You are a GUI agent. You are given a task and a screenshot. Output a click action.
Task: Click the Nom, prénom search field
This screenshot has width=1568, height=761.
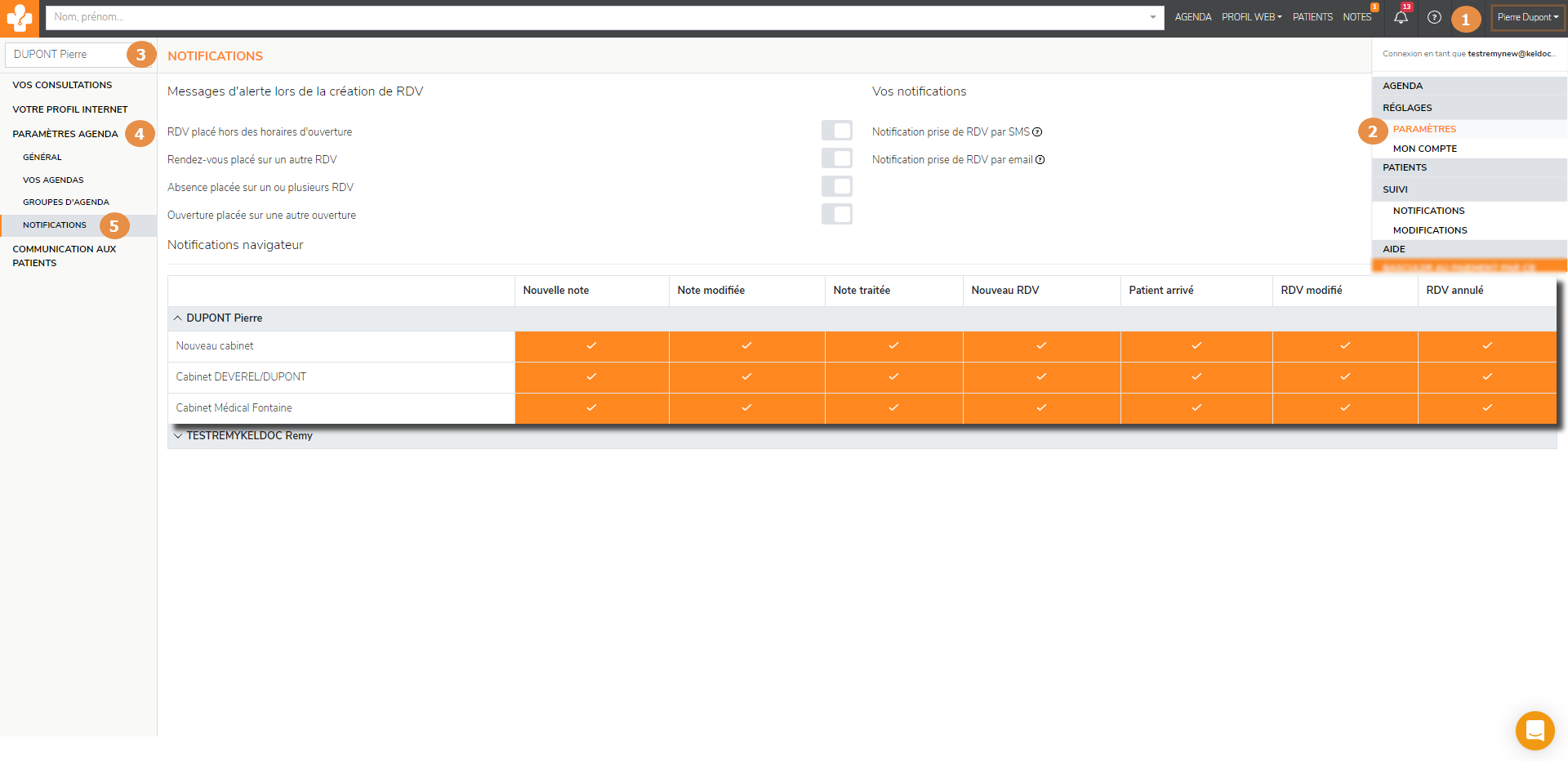(596, 17)
